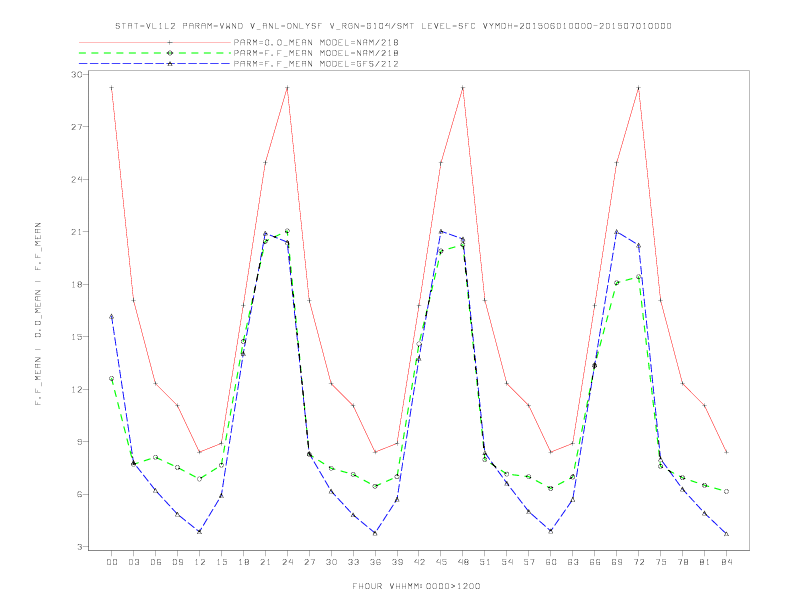Image resolution: width=792 pixels, height=612 pixels.
Task: Click x-axis forecast hour tick 24
Action: point(287,562)
